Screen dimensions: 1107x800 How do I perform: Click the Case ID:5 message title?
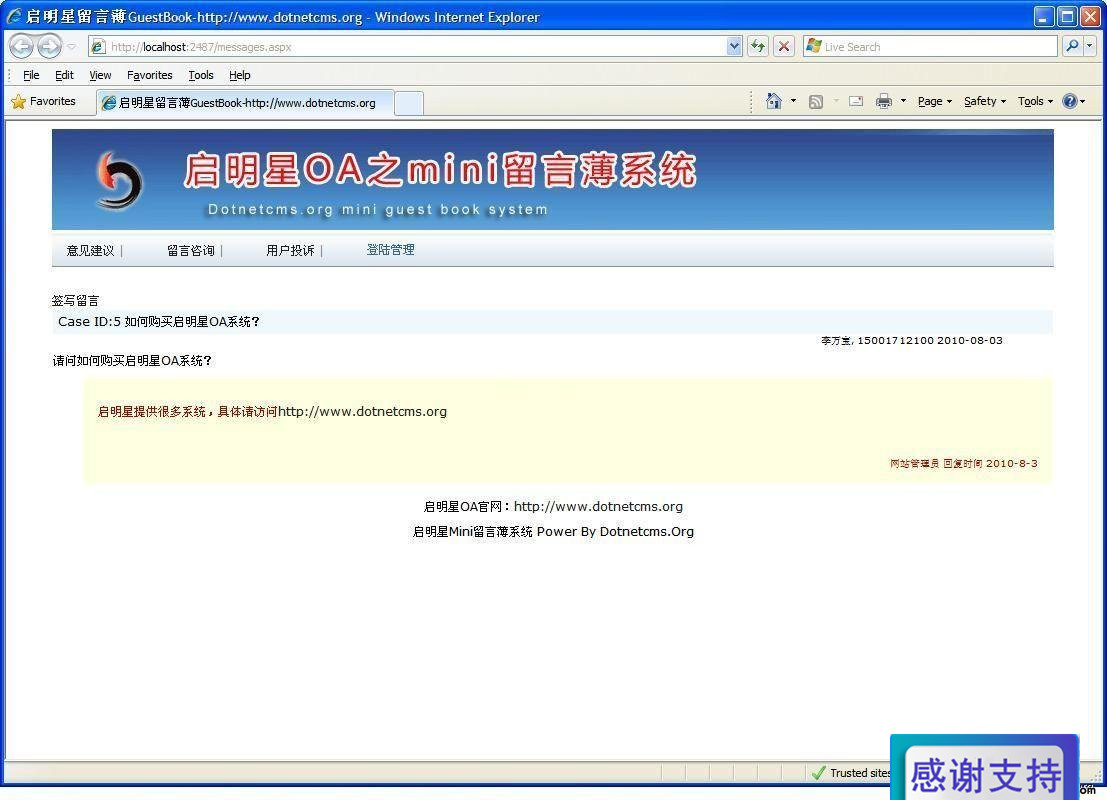click(x=159, y=322)
